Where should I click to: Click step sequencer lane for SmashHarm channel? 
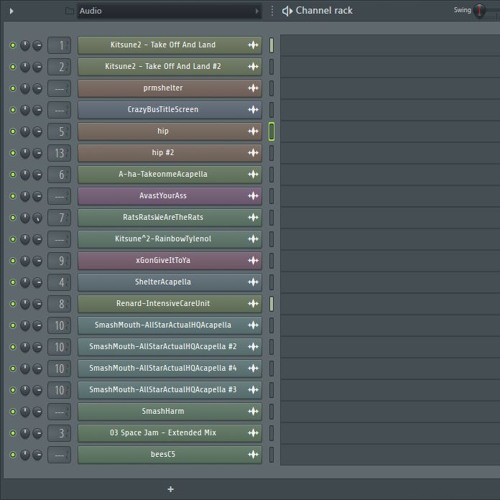(390, 412)
